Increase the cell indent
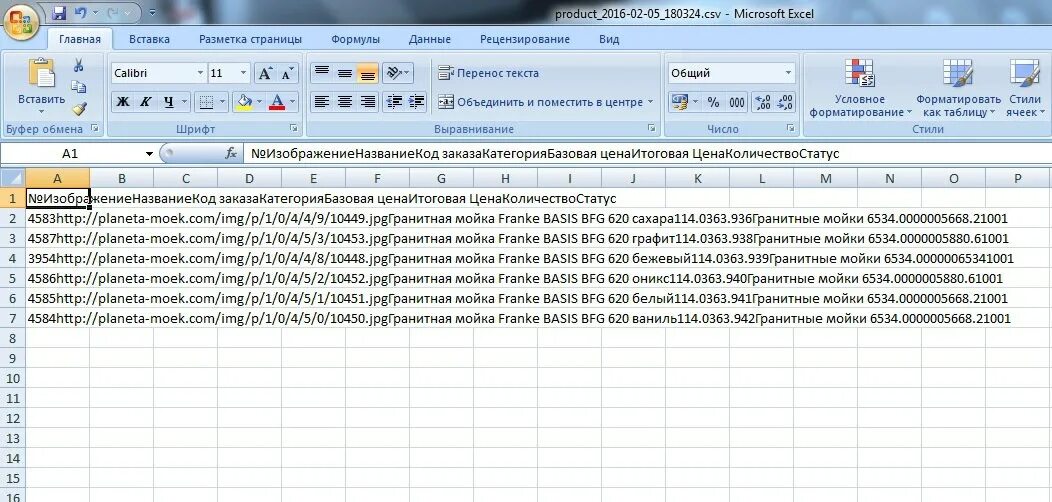The width and height of the screenshot is (1052, 502). coord(417,102)
